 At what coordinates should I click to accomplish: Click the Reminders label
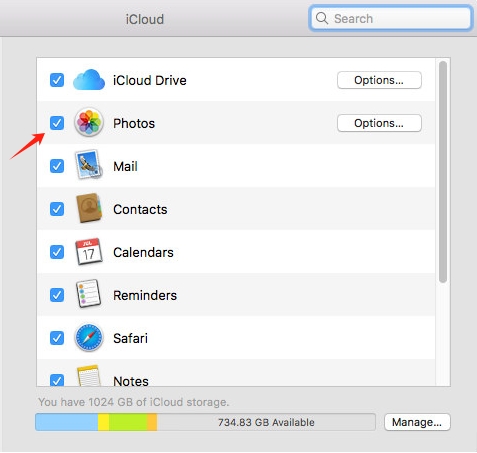pyautogui.click(x=145, y=295)
